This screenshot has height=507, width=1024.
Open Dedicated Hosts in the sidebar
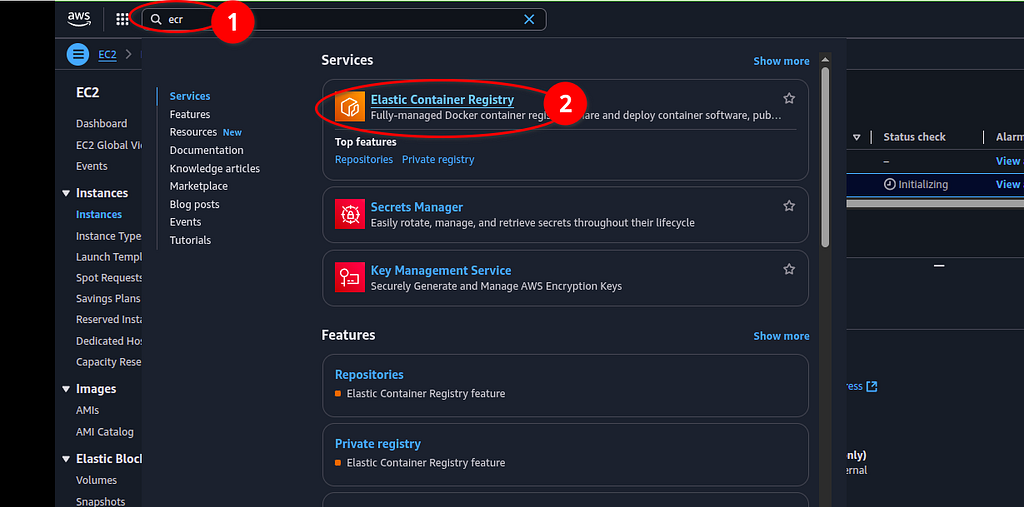[x=109, y=341]
